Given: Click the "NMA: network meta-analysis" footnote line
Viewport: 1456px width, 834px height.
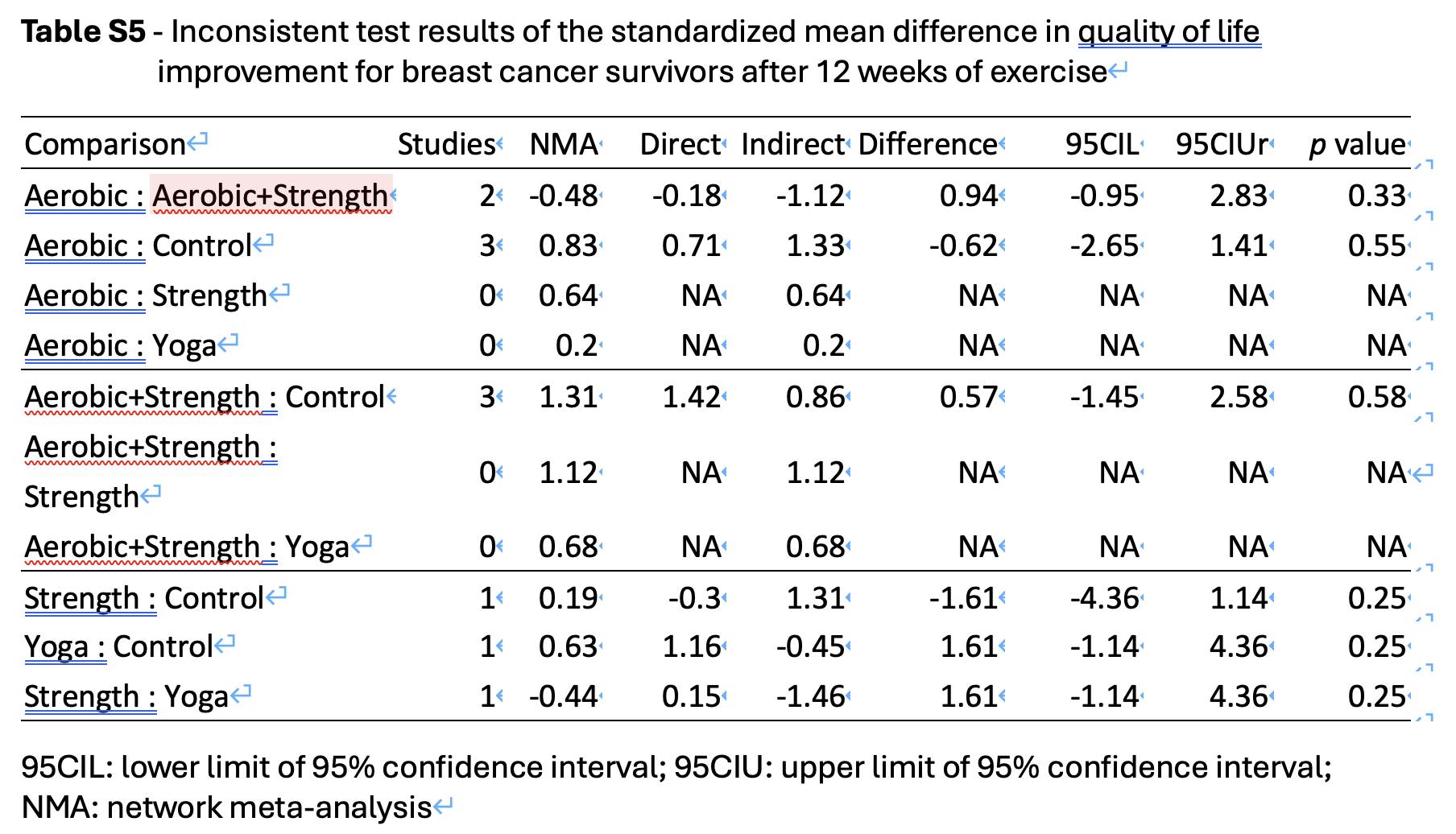Looking at the screenshot, I should pos(229,807).
